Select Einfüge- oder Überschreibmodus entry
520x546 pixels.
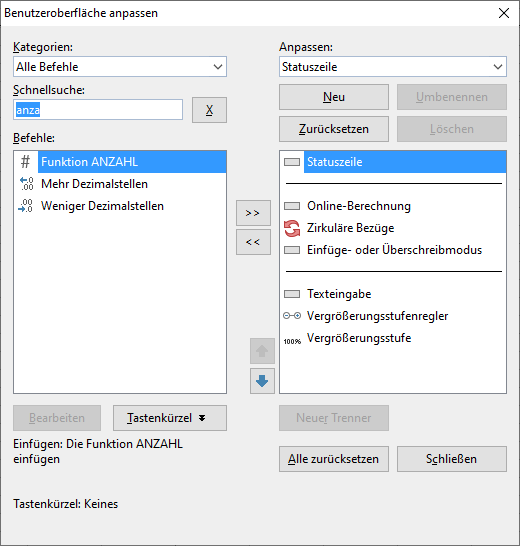tap(393, 250)
